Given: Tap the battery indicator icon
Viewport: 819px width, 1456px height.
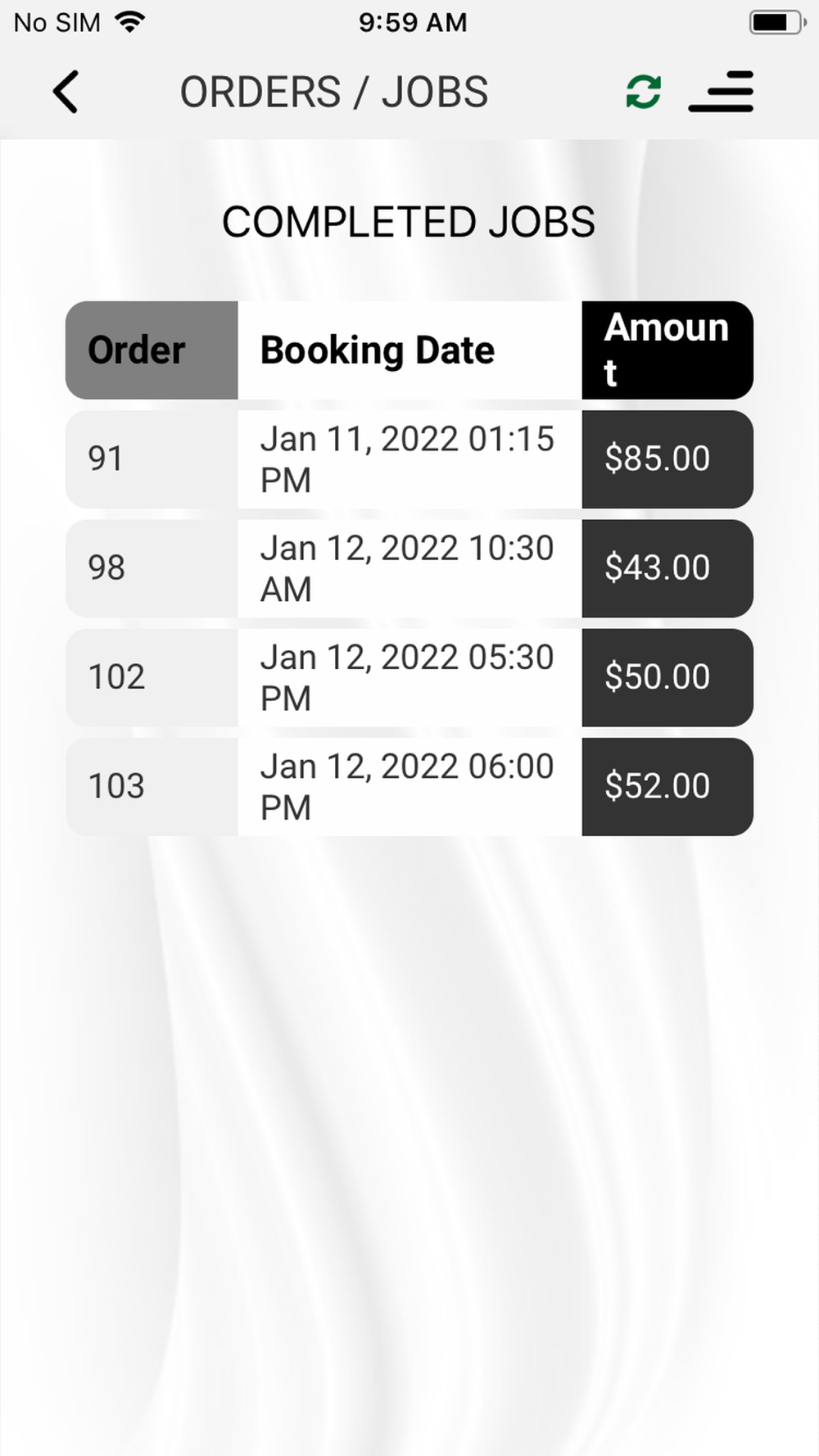Looking at the screenshot, I should coord(777,22).
